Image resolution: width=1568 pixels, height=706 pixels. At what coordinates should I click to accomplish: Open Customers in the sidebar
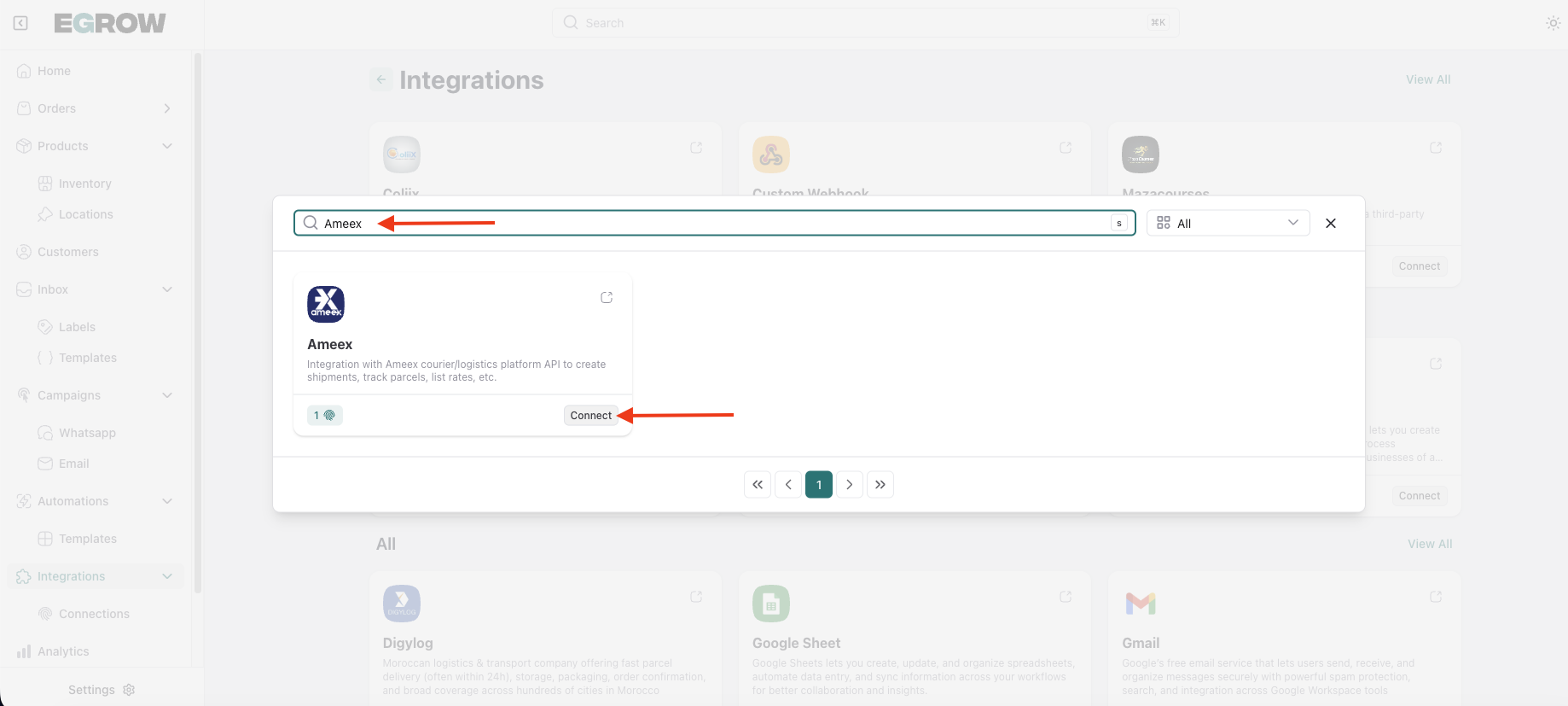pos(67,252)
